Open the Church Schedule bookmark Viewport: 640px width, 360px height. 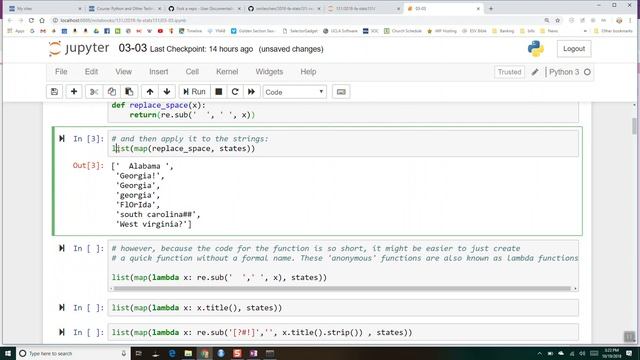pyautogui.click(x=402, y=31)
